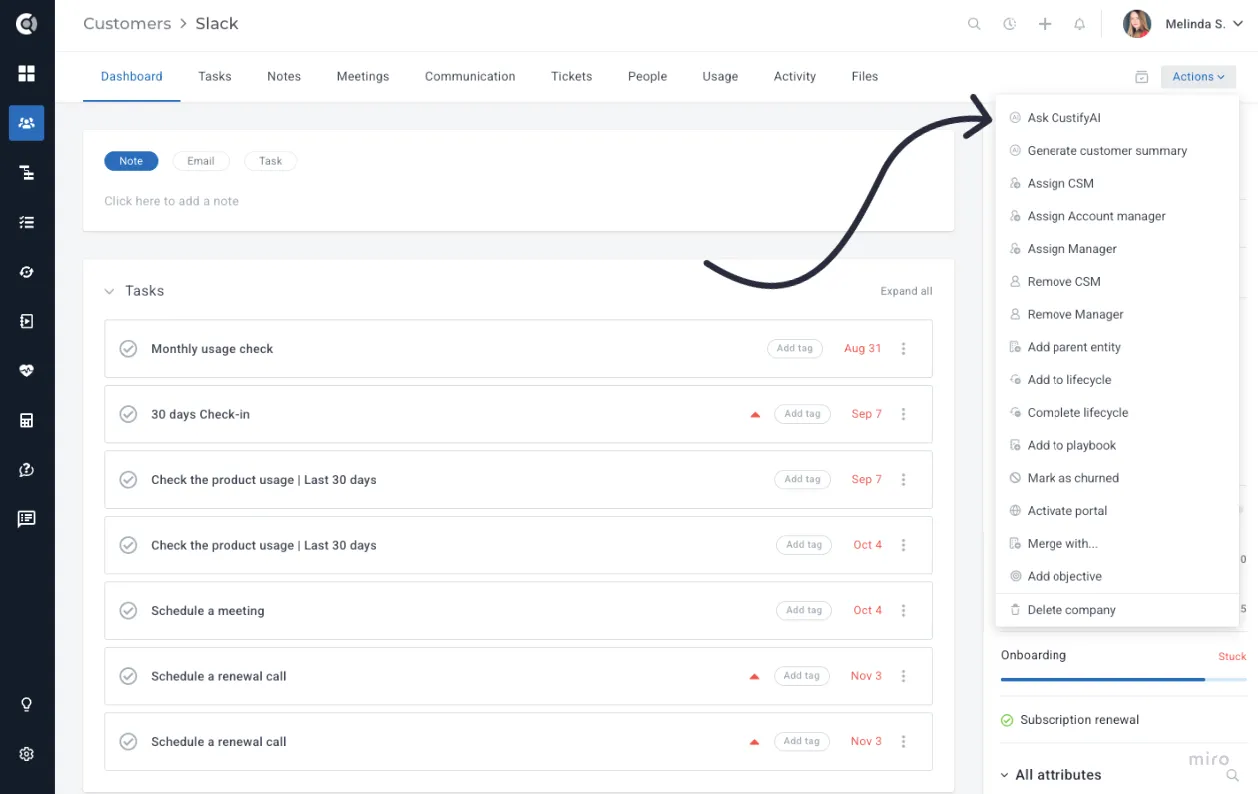Click Melinda S. profile avatar
This screenshot has width=1258, height=794.
click(1137, 24)
